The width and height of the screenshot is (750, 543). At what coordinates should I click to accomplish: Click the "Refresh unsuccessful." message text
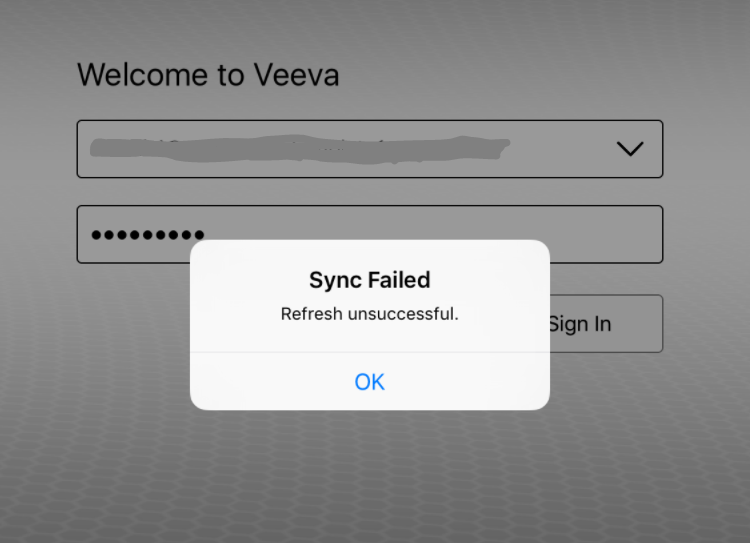tap(369, 314)
